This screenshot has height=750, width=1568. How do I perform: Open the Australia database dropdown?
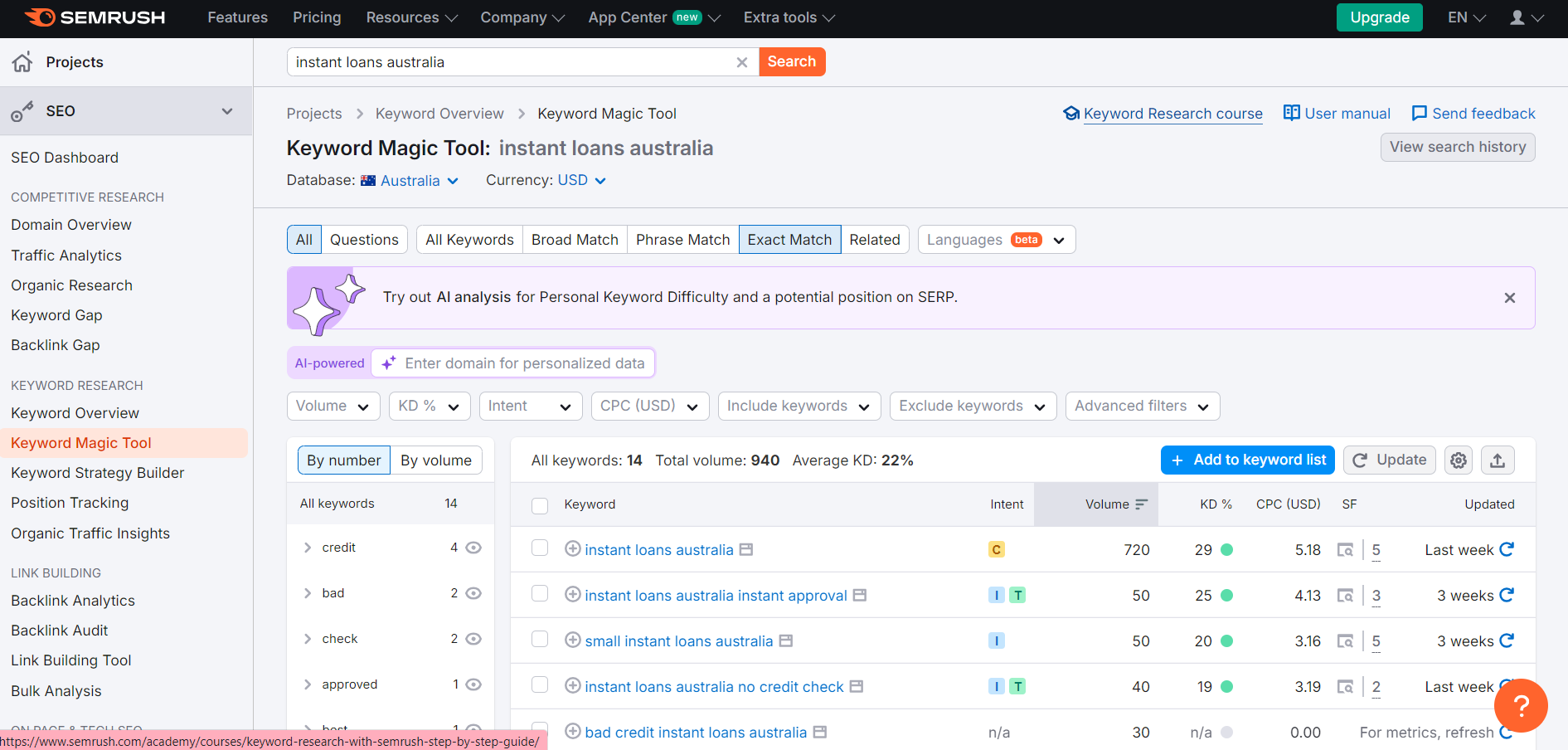[410, 181]
